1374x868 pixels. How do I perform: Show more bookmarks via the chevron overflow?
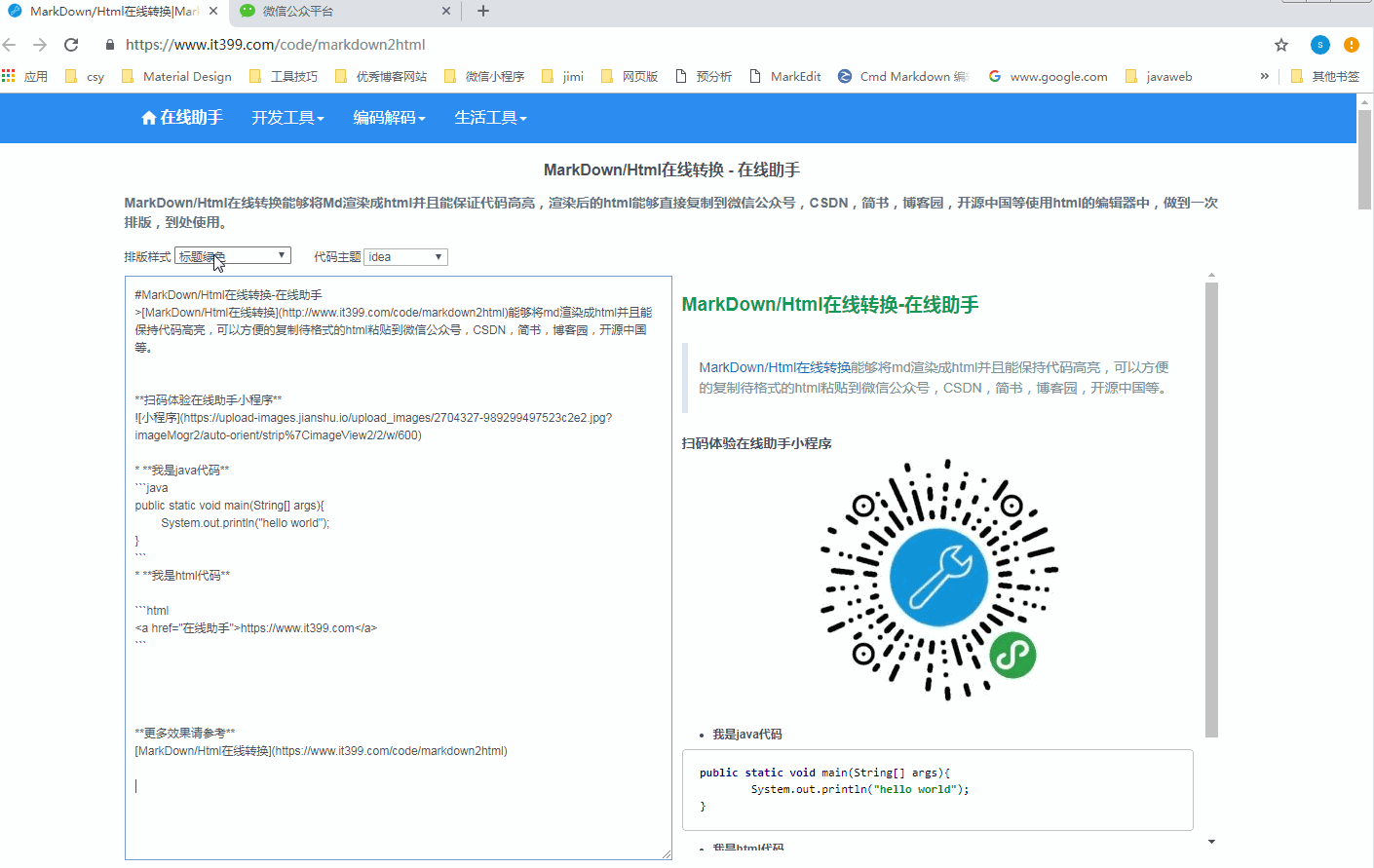pos(1265,76)
